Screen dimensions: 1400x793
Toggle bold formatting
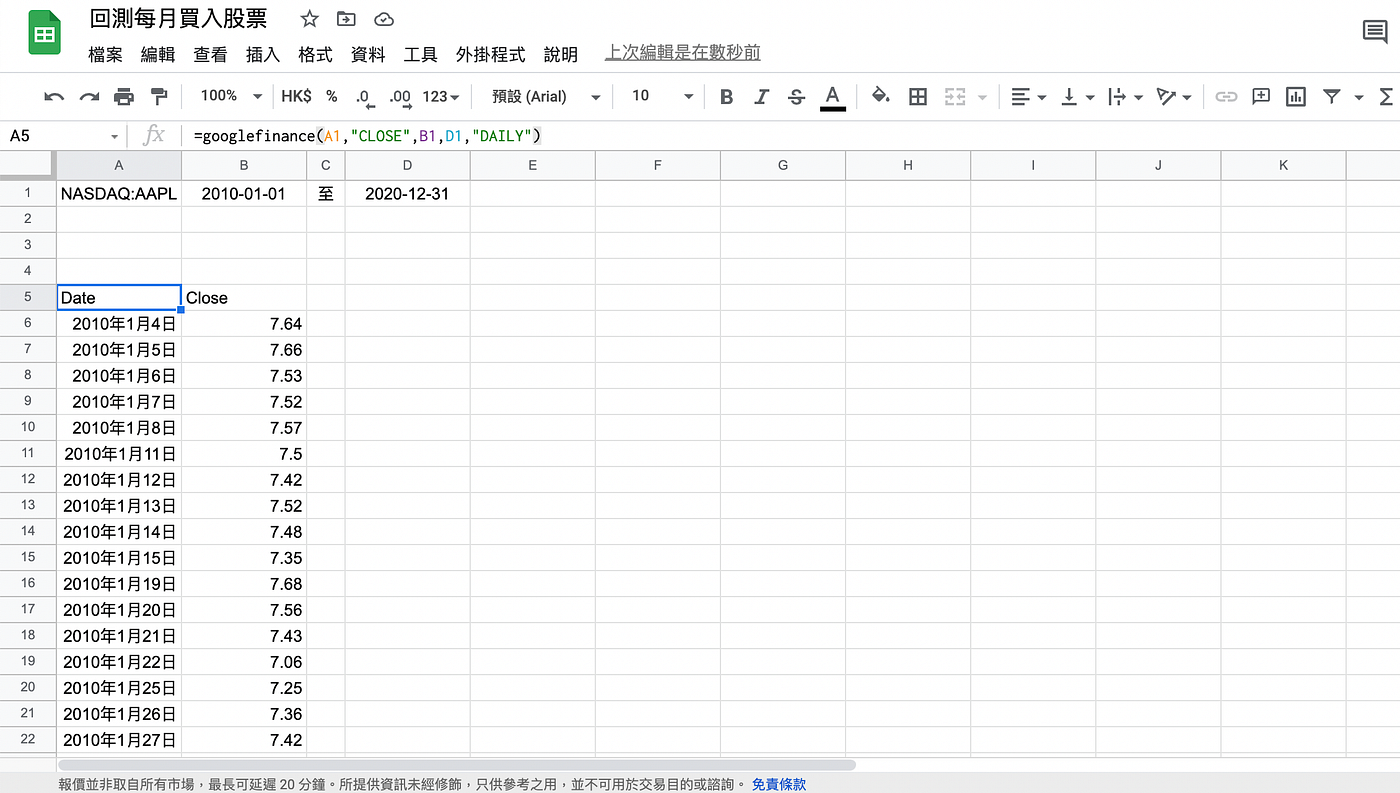point(727,97)
